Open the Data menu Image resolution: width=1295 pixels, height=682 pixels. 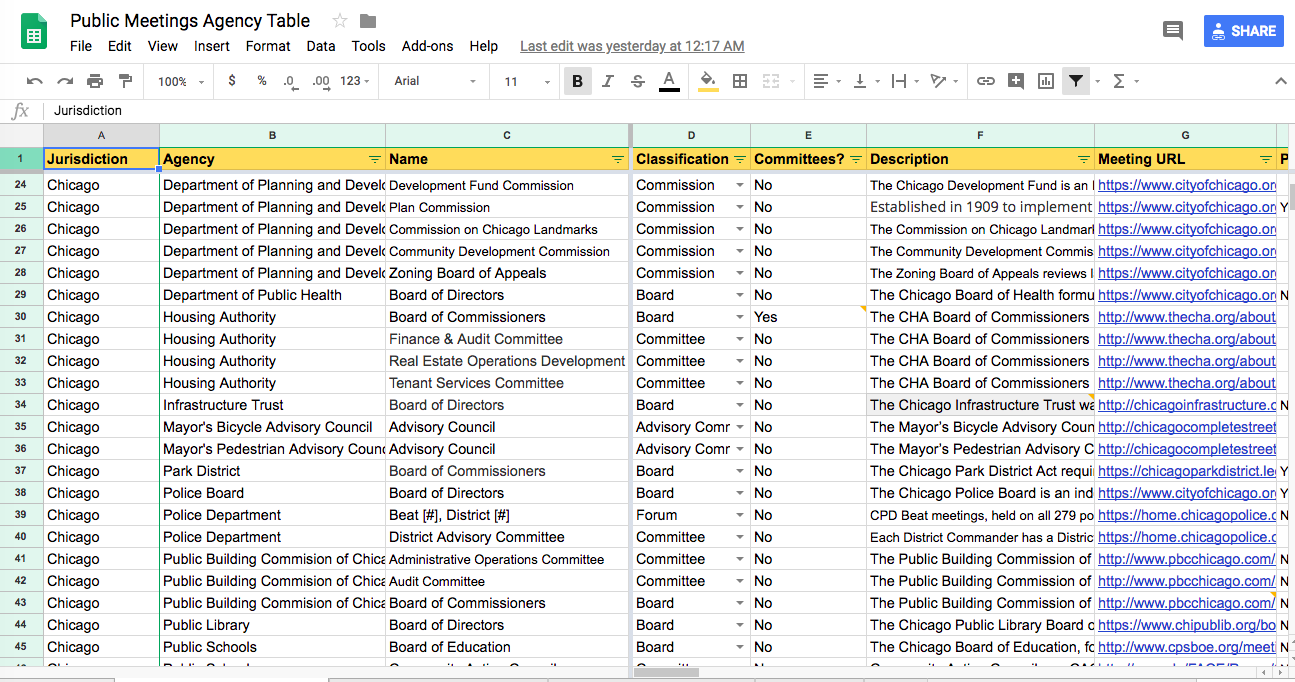(321, 46)
